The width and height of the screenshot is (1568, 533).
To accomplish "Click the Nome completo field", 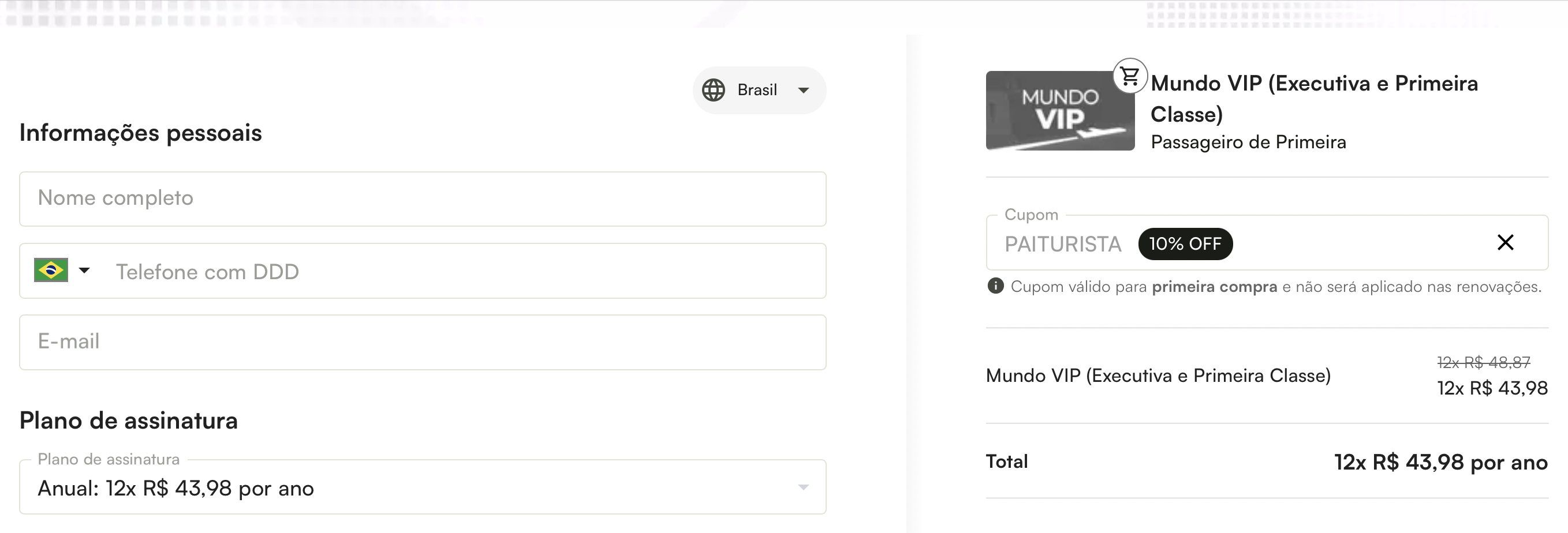I will (x=423, y=198).
